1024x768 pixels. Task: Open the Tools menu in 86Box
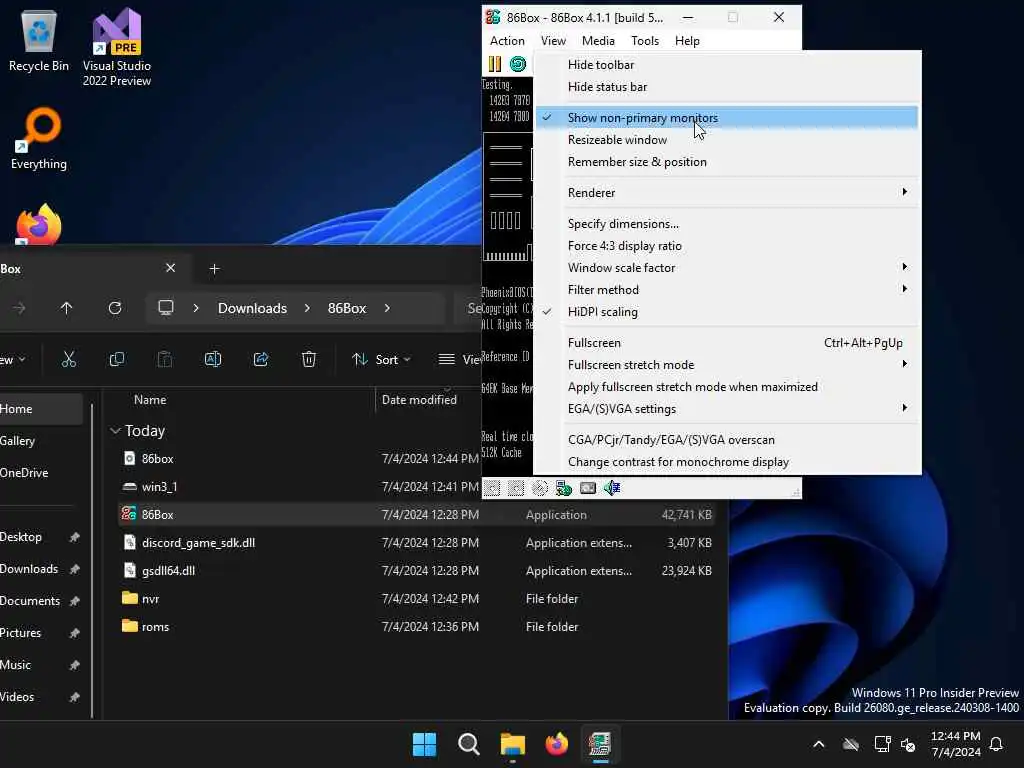coord(645,40)
